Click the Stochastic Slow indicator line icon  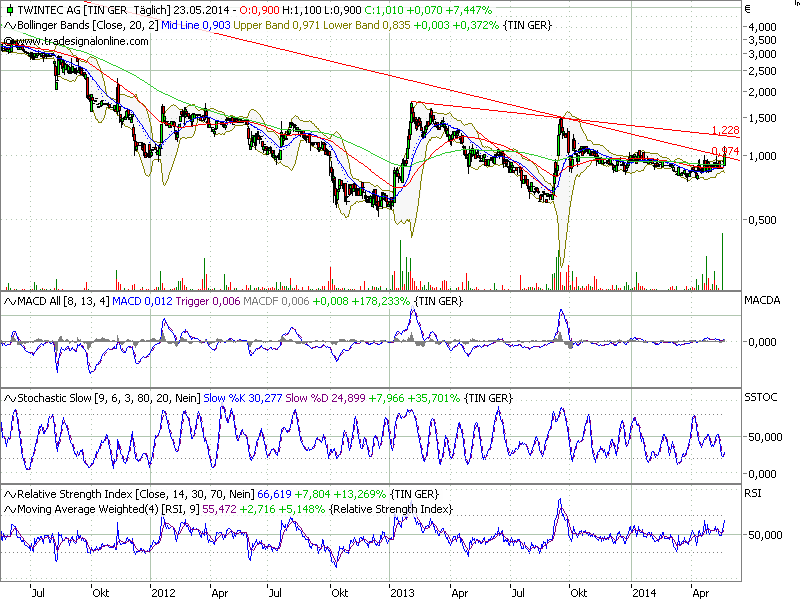[x=10, y=398]
